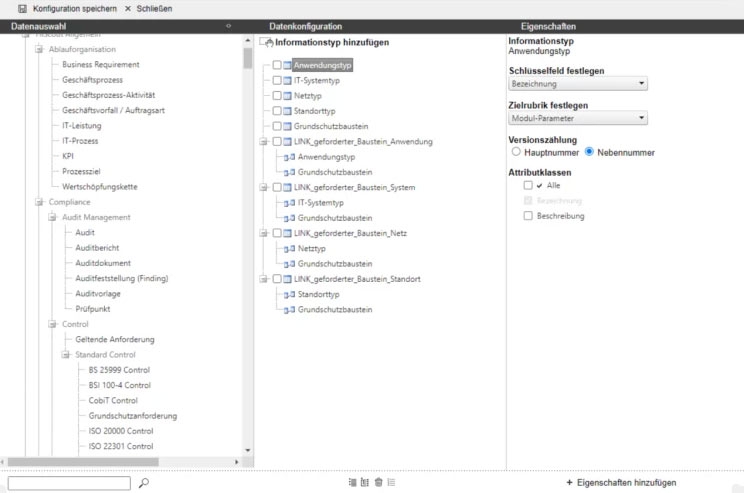Viewport: 744px width, 493px height.
Task: Click Eigenschaften hinzufügen button
Action: point(620,483)
